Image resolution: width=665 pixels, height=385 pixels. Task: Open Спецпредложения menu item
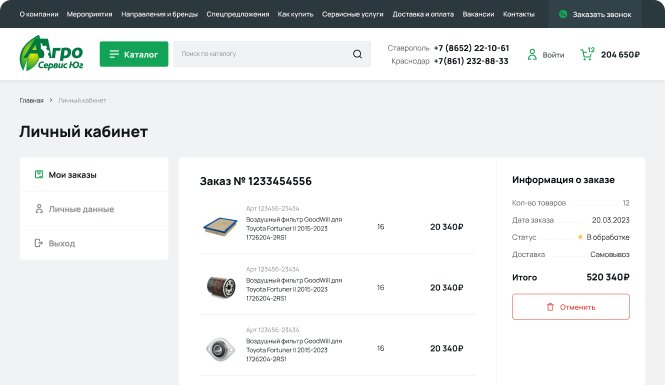238,14
